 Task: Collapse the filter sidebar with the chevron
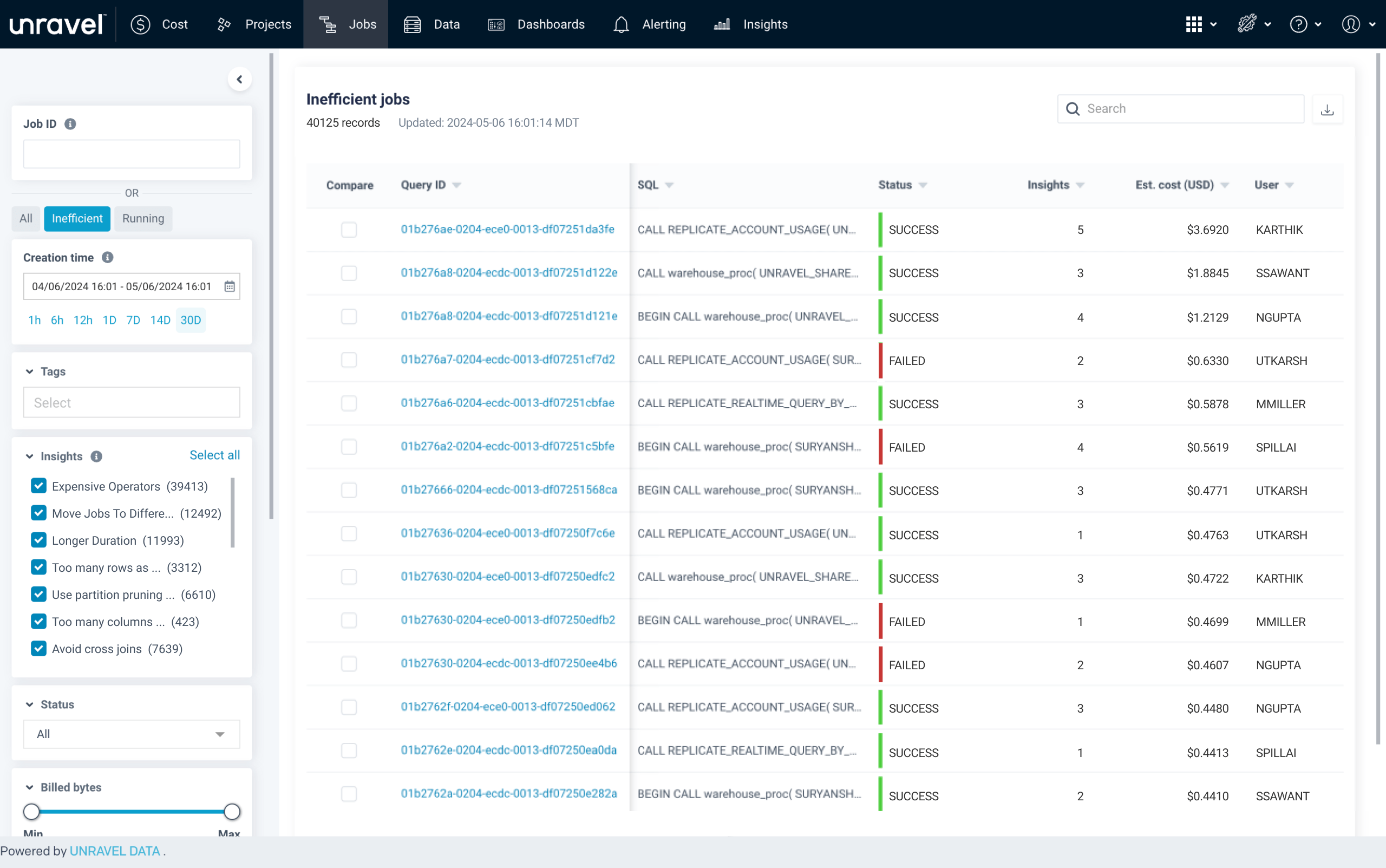239,79
